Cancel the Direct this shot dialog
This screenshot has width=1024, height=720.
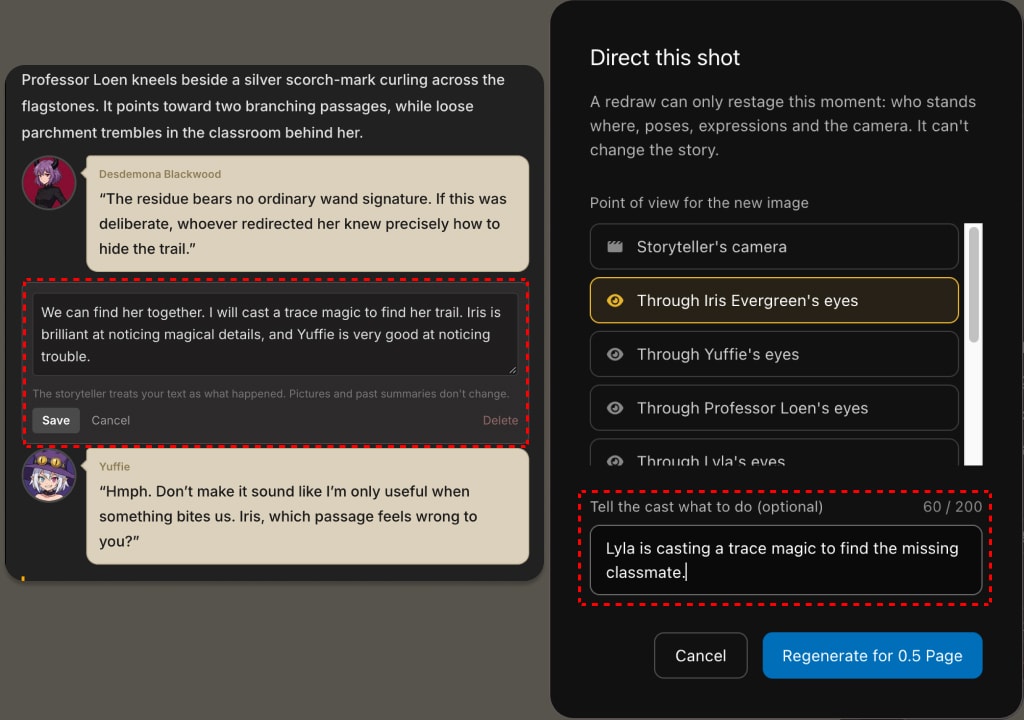coord(700,655)
